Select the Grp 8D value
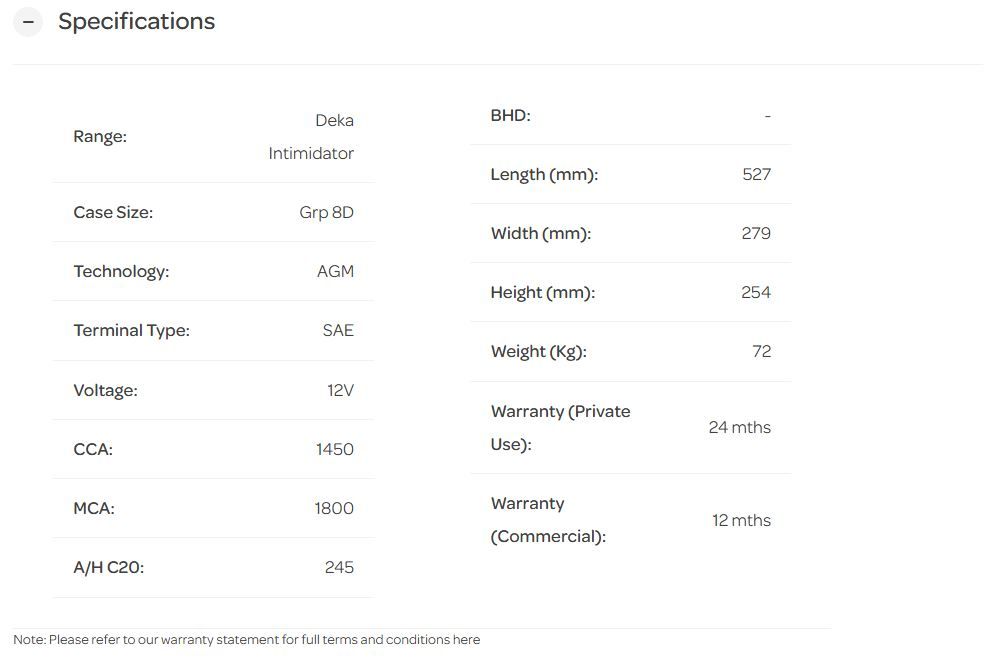 tap(327, 212)
